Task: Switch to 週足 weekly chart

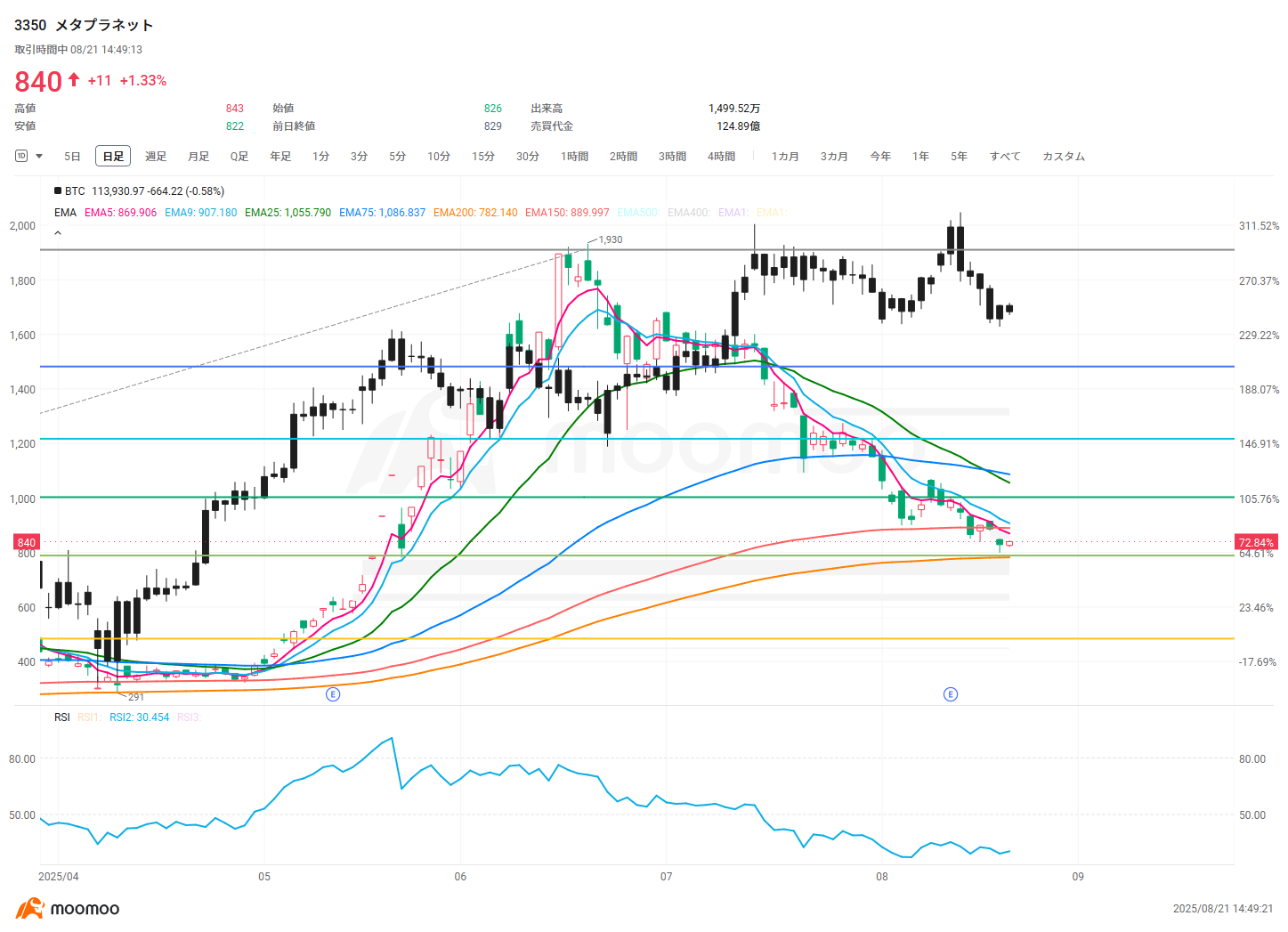Action: (156, 156)
